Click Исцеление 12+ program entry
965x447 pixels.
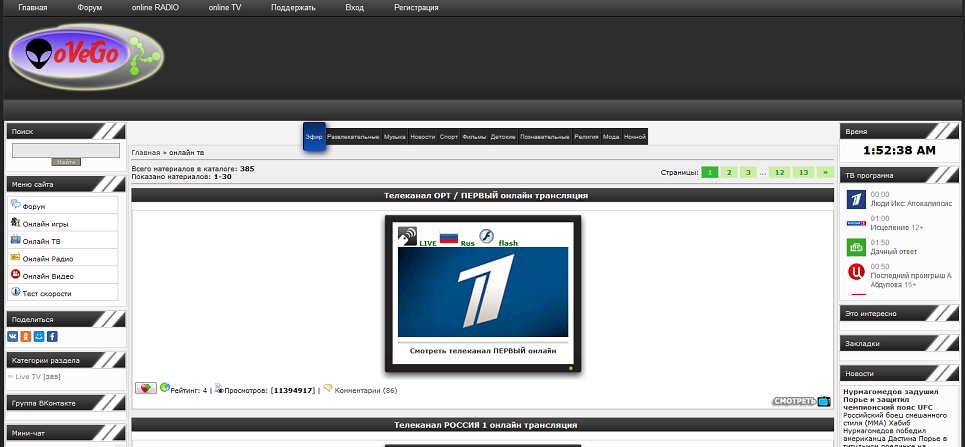click(897, 227)
